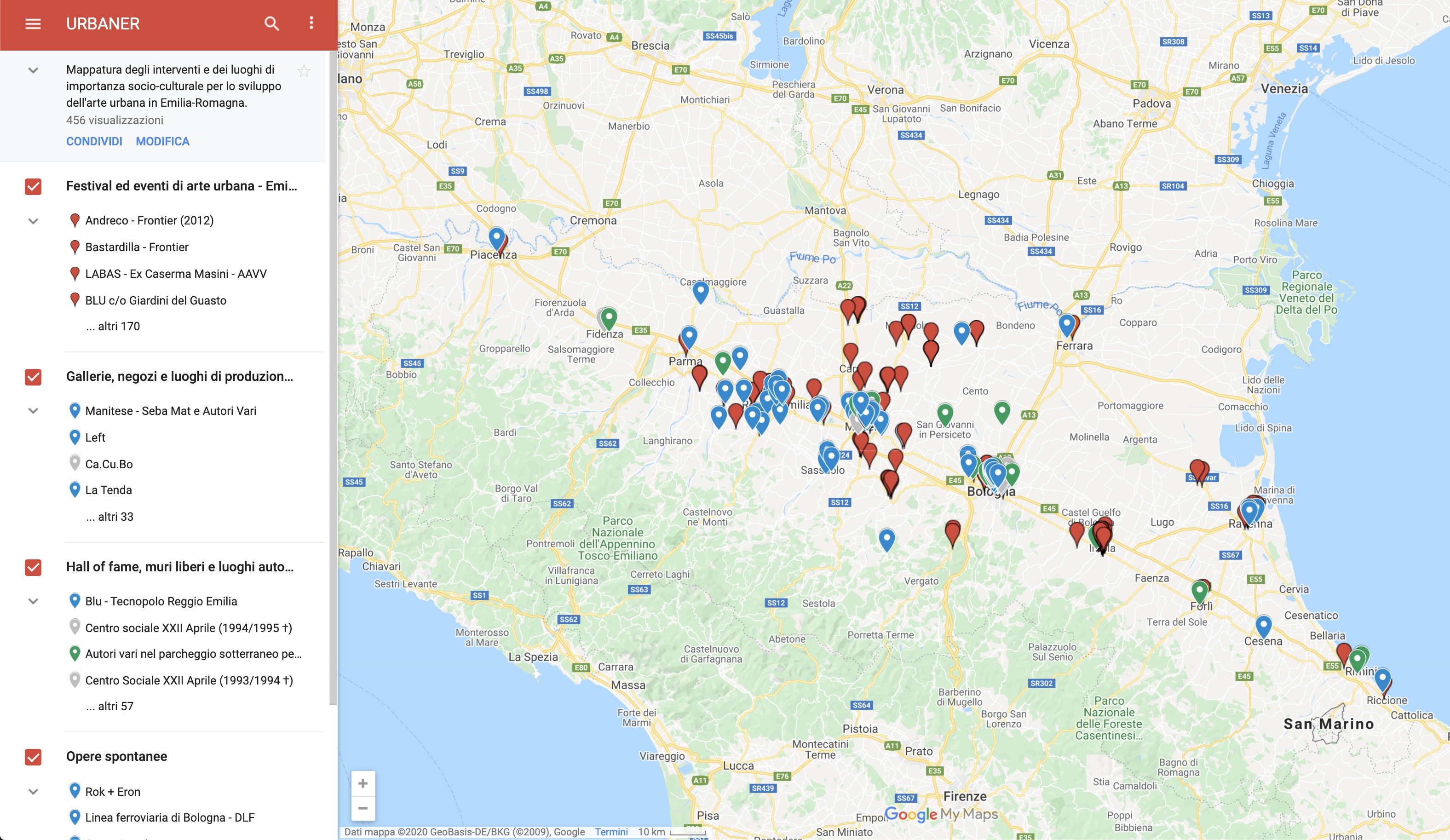Screen dimensions: 1450x840
Task: Click the blue pin beside La Tenda
Action: [x=74, y=489]
